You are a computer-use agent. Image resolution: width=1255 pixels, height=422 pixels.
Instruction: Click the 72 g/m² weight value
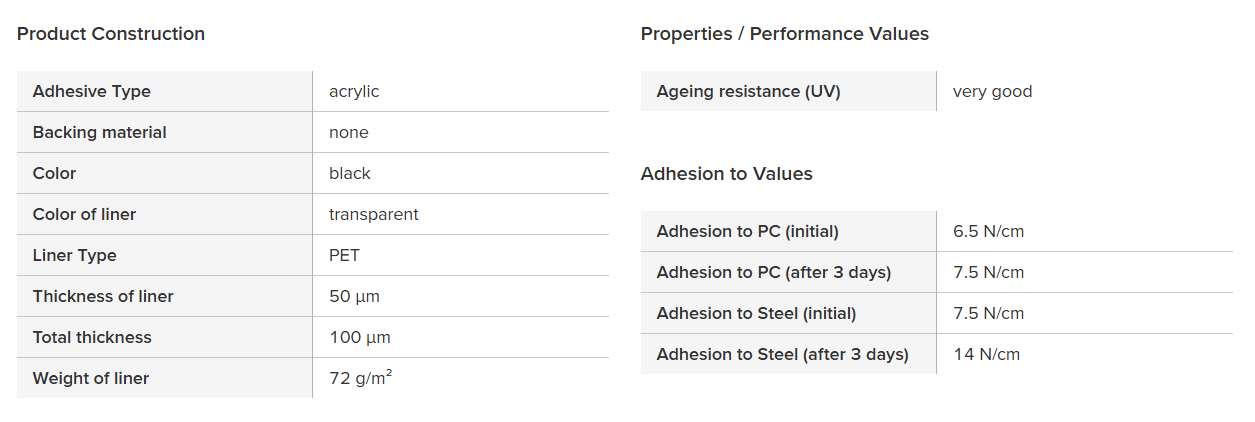(360, 378)
